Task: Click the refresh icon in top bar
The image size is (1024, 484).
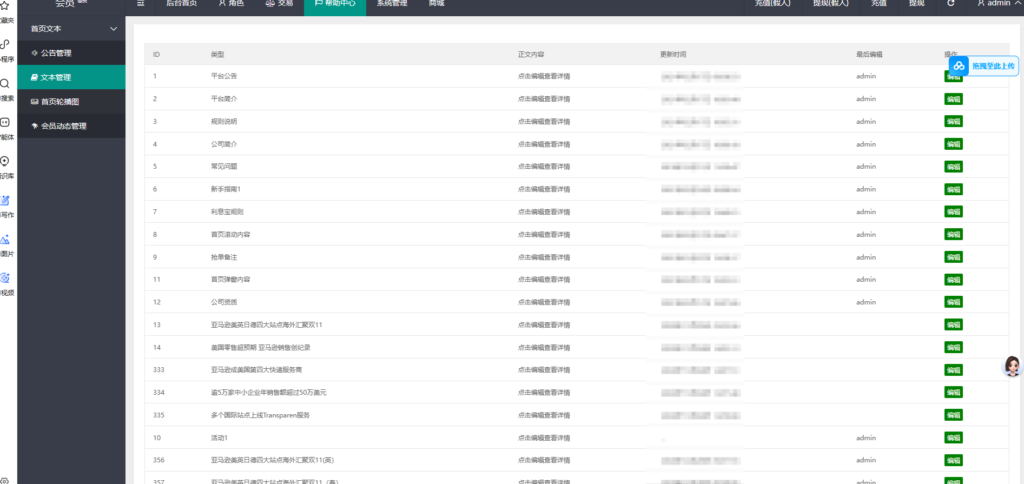Action: point(950,4)
